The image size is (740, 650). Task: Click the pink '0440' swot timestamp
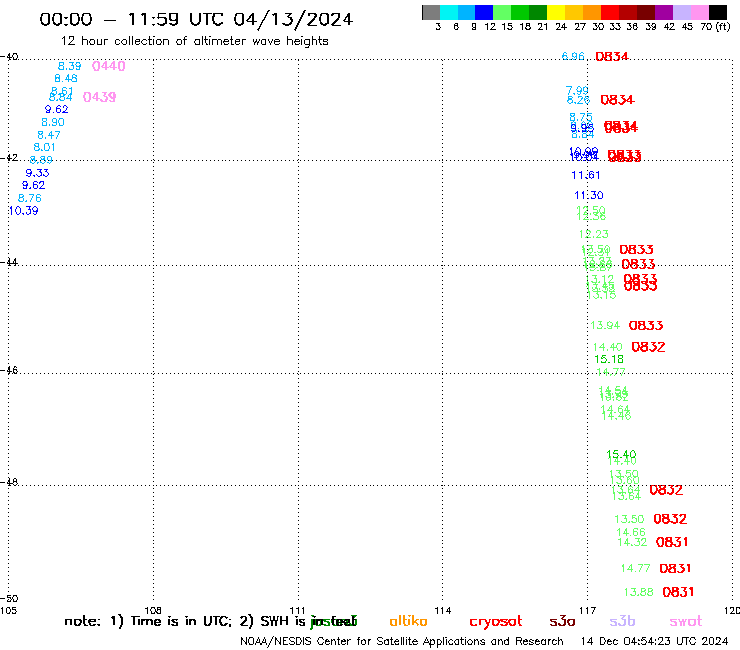(x=109, y=66)
